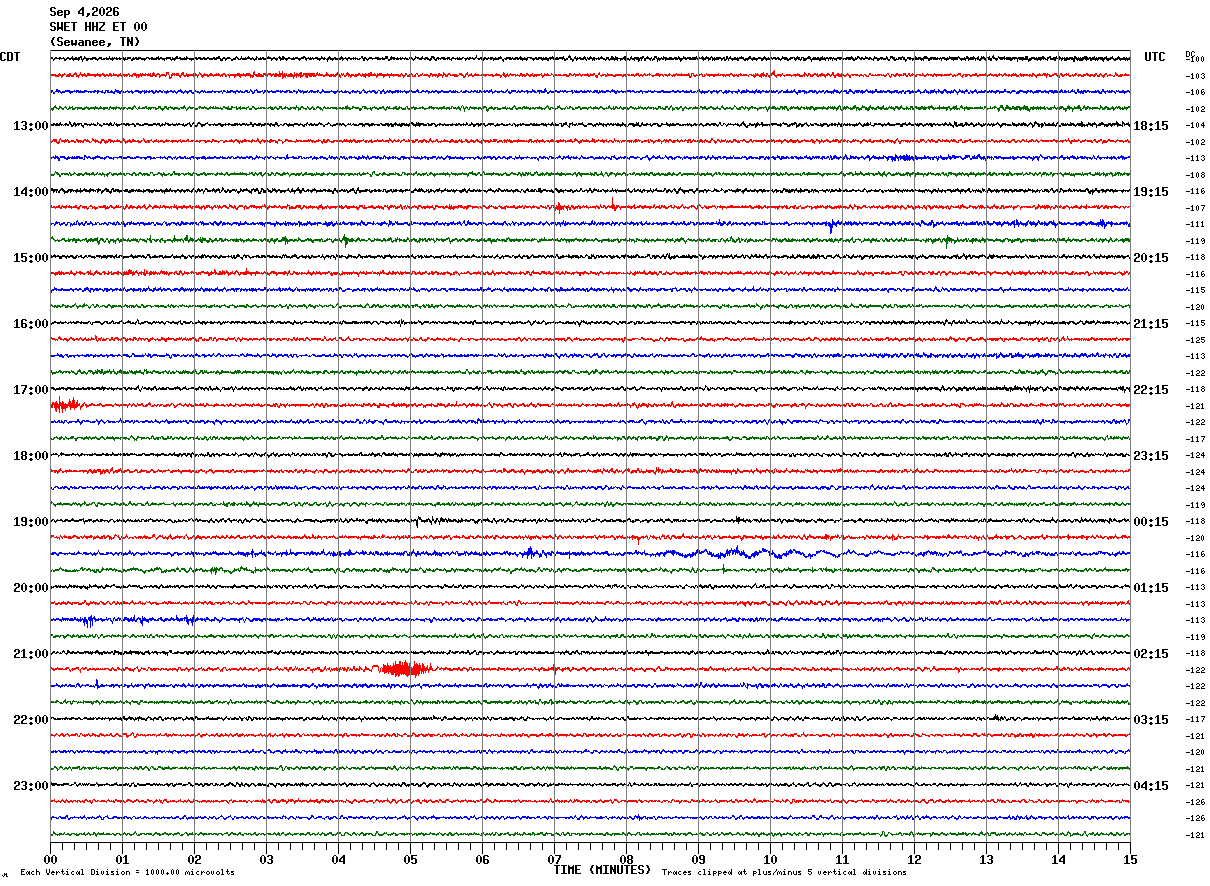Click the TIME (MINUTES) axis label
Image resolution: width=1210 pixels, height=886 pixels.
point(602,870)
